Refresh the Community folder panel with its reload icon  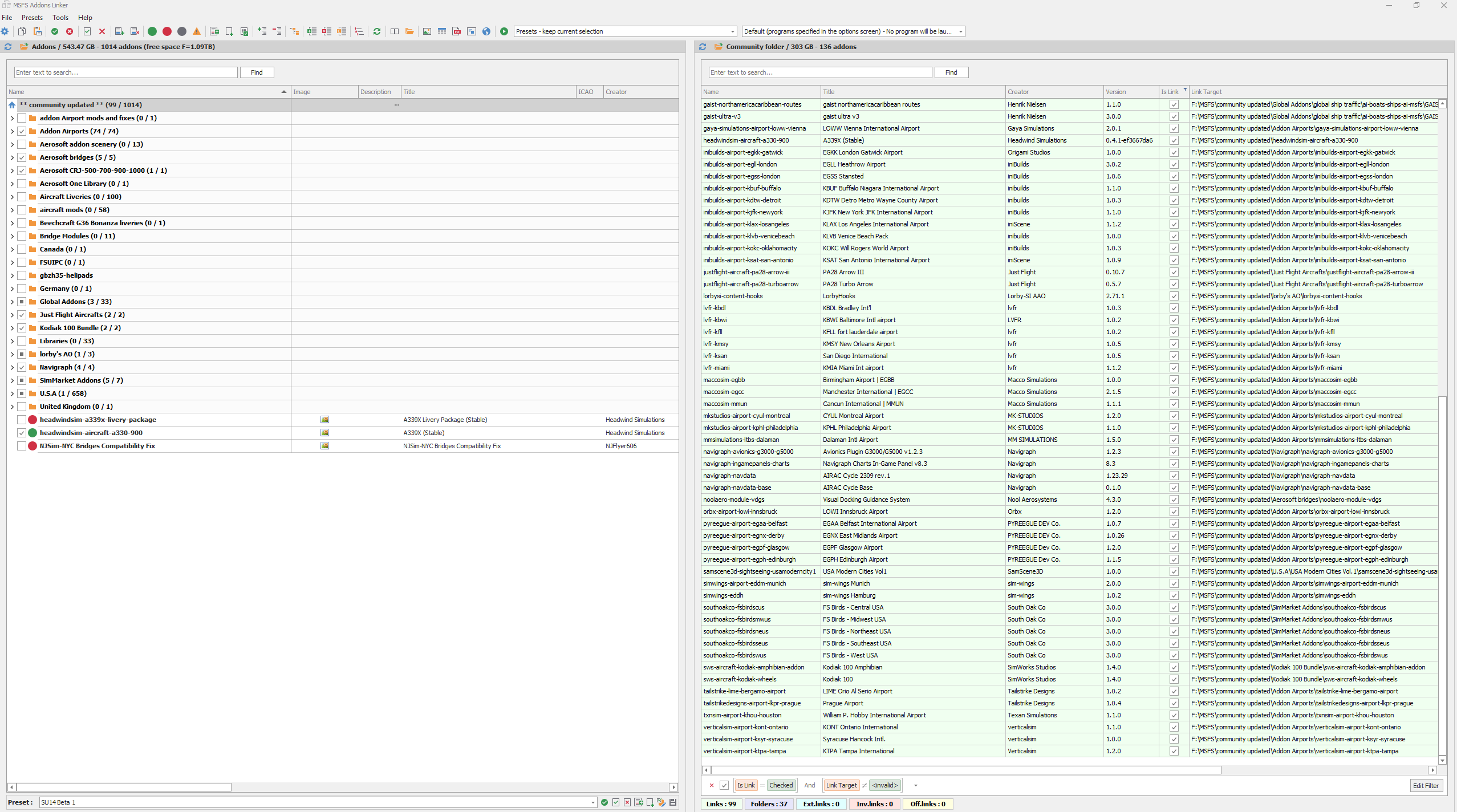(x=702, y=47)
